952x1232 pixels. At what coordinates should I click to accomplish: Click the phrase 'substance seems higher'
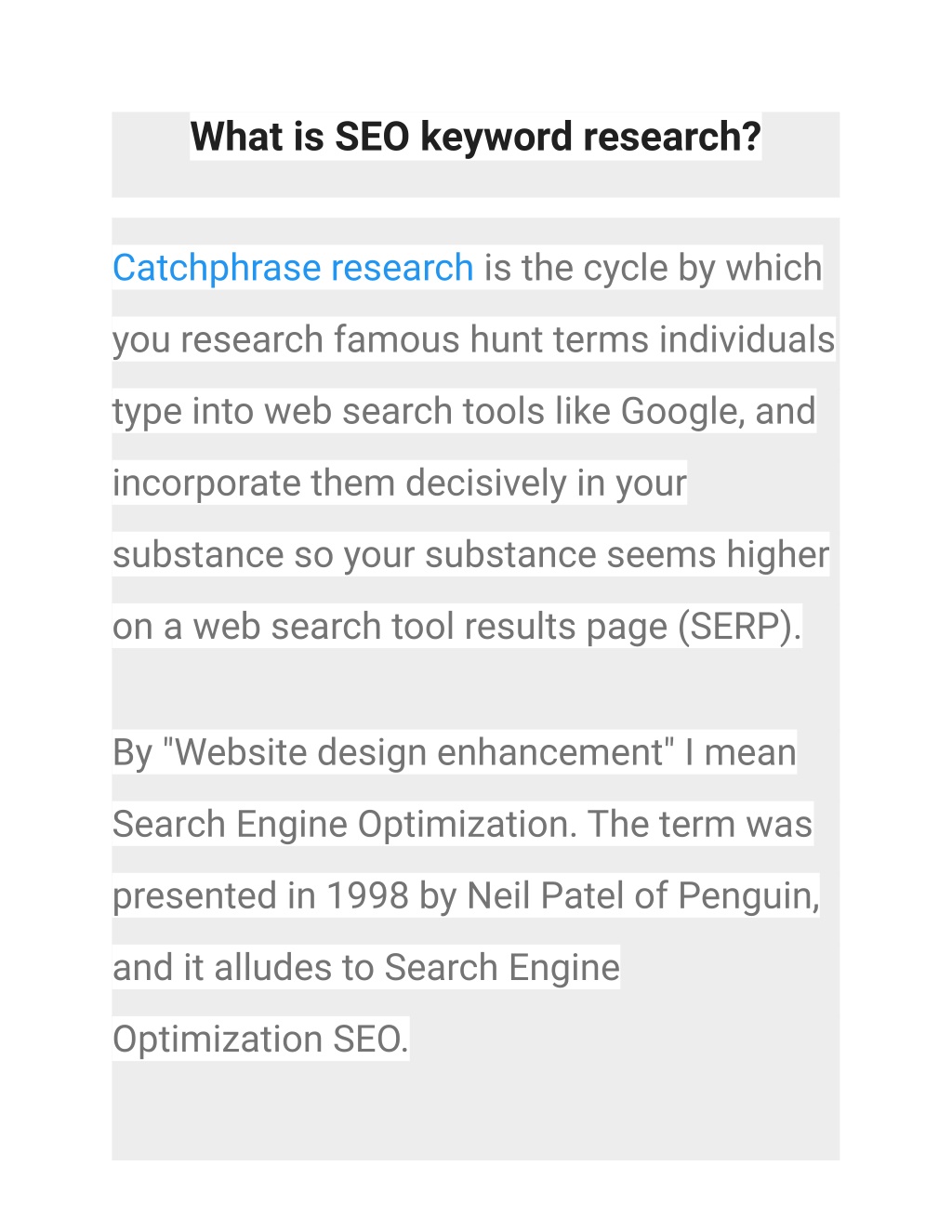[x=627, y=555]
